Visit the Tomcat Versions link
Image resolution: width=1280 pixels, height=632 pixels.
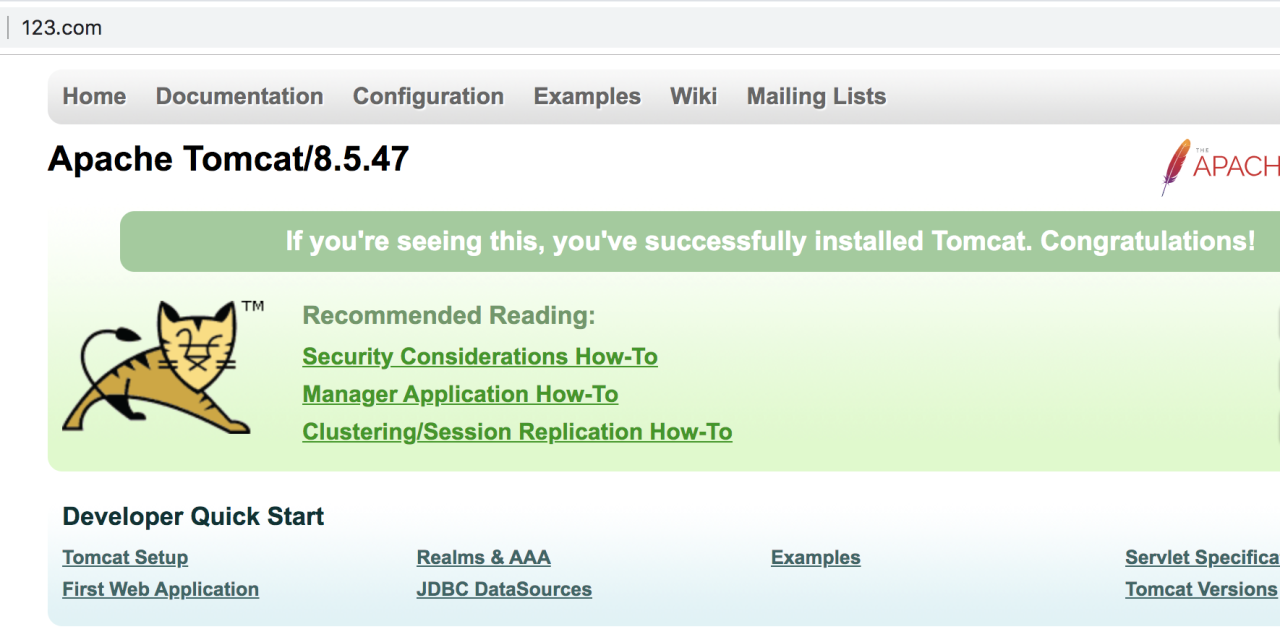1201,590
